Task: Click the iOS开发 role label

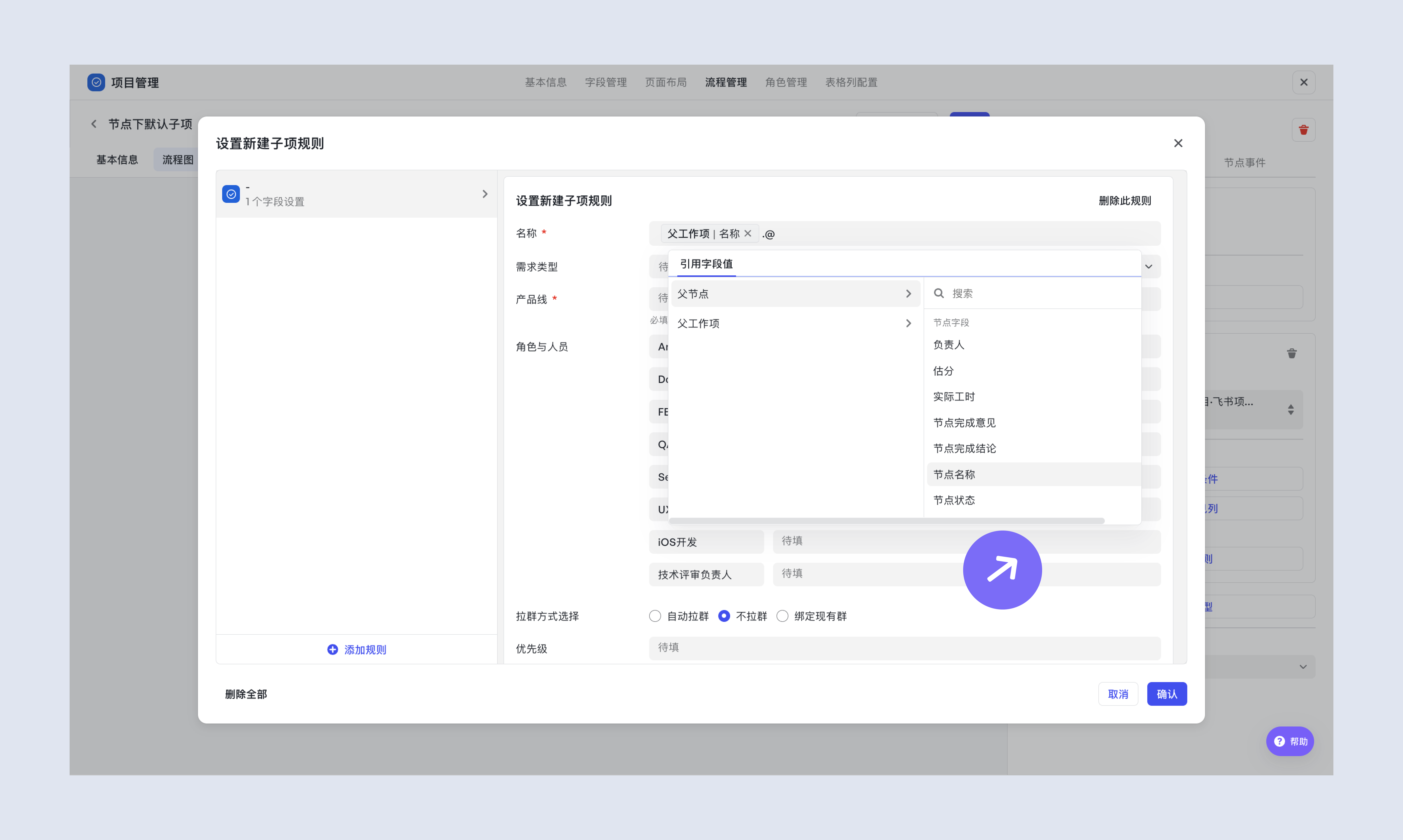Action: [707, 542]
